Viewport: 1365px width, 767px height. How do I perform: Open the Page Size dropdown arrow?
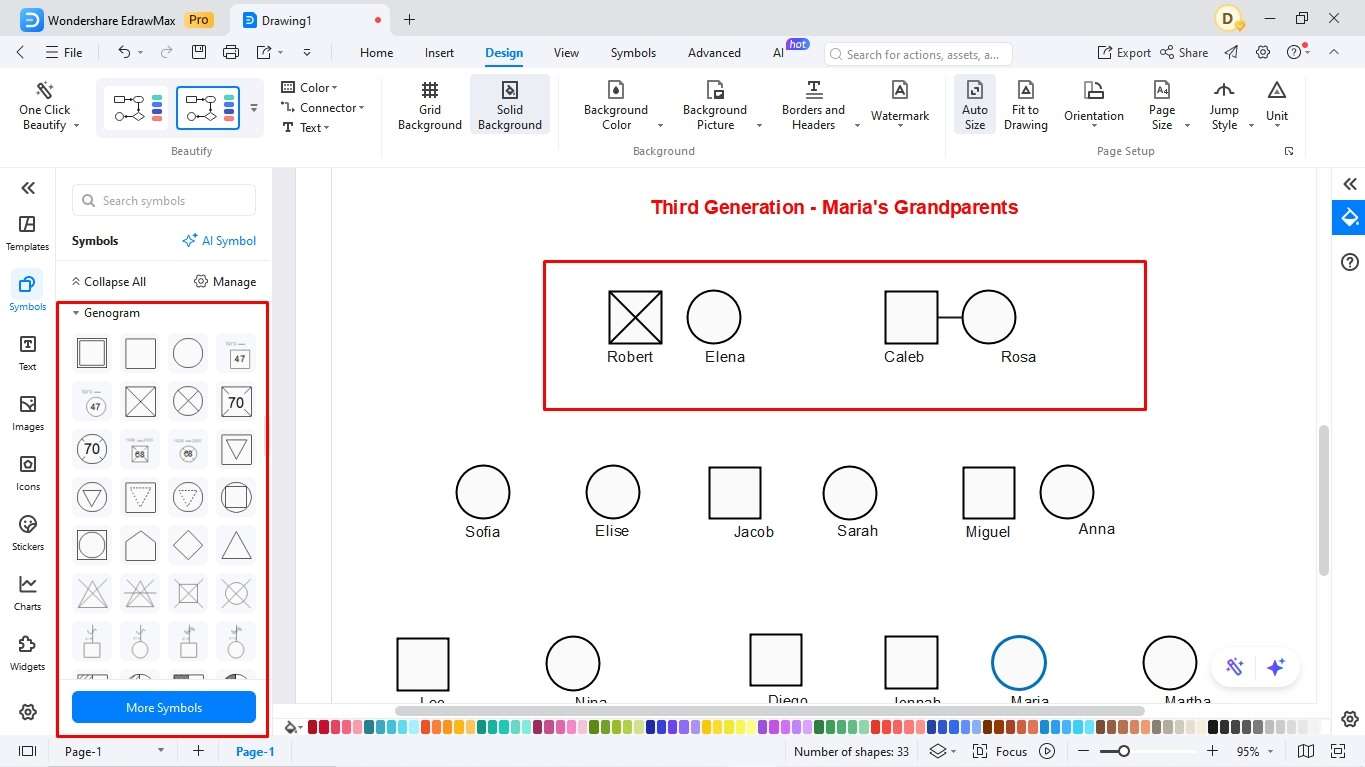coord(1187,126)
